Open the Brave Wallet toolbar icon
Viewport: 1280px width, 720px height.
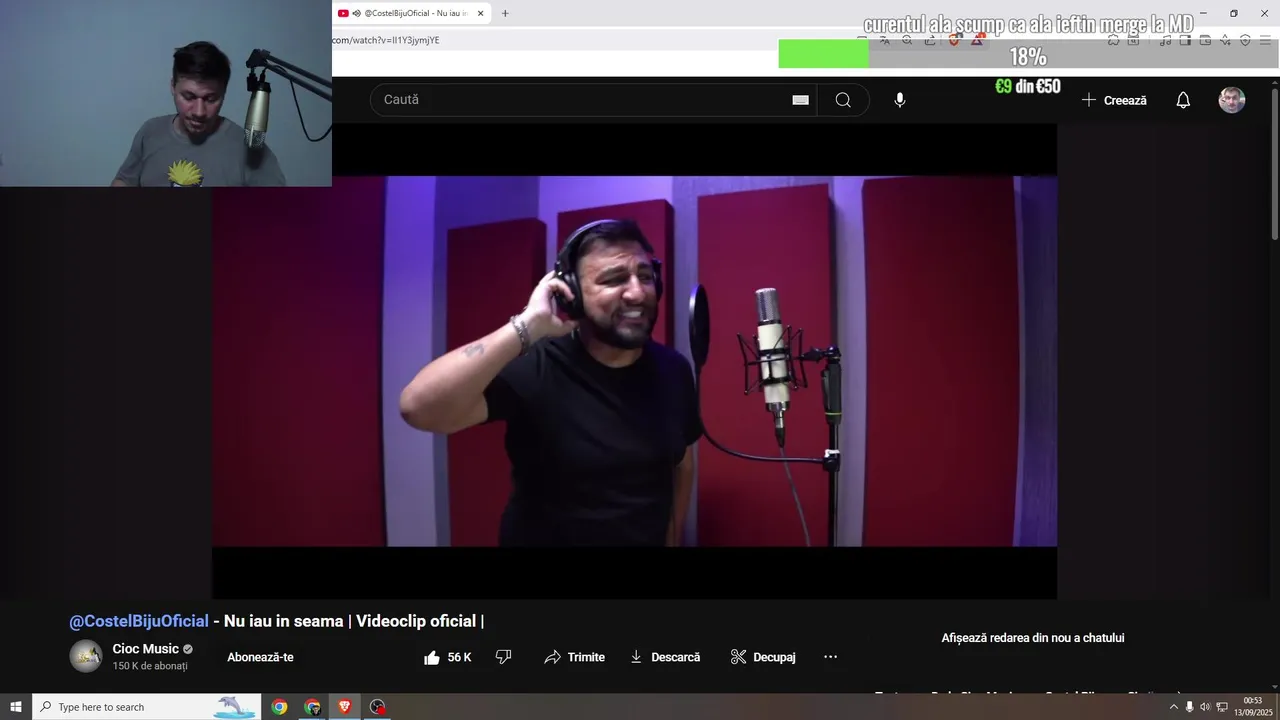pyautogui.click(x=1205, y=40)
